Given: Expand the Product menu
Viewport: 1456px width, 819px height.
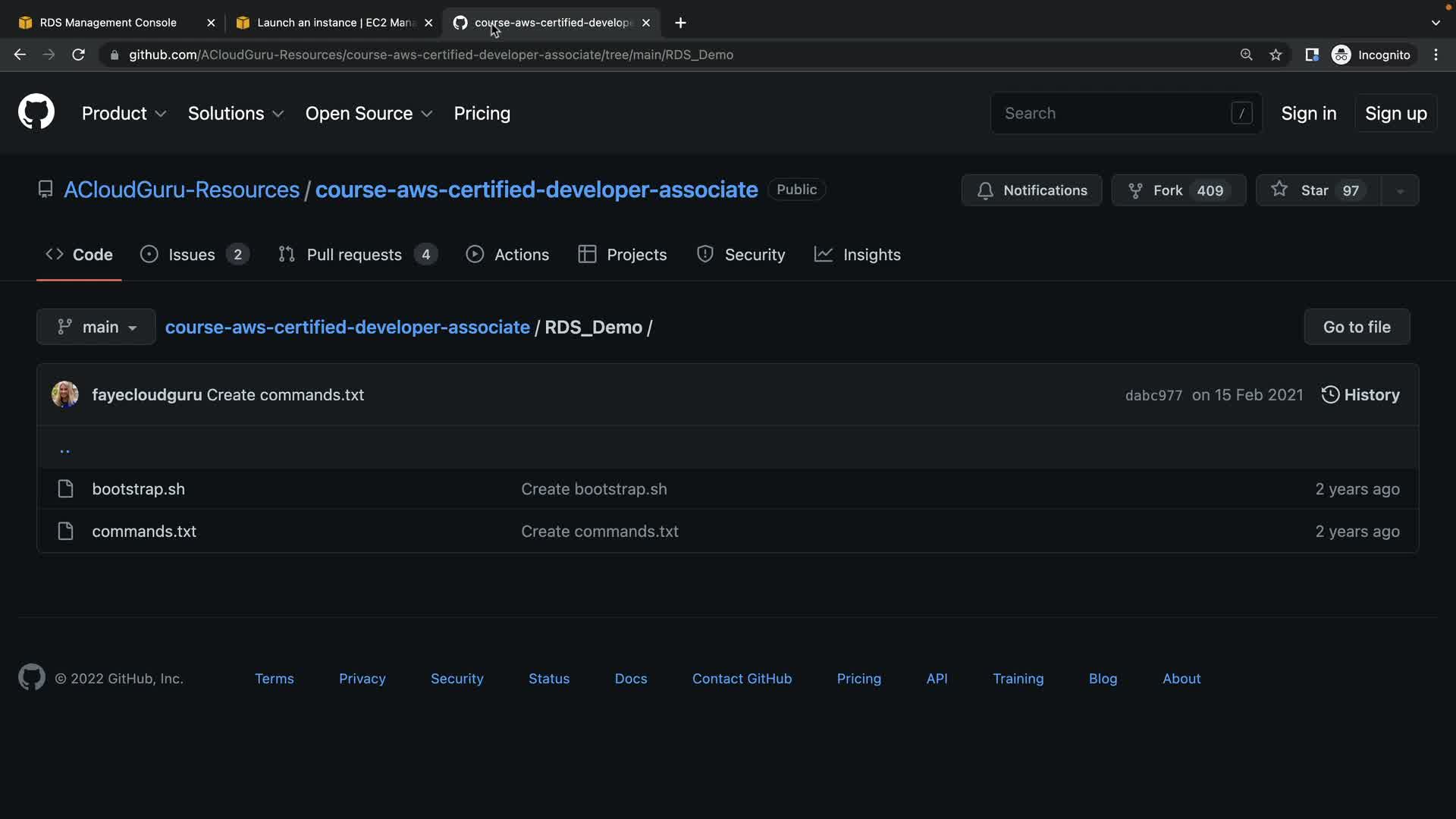Looking at the screenshot, I should (124, 113).
